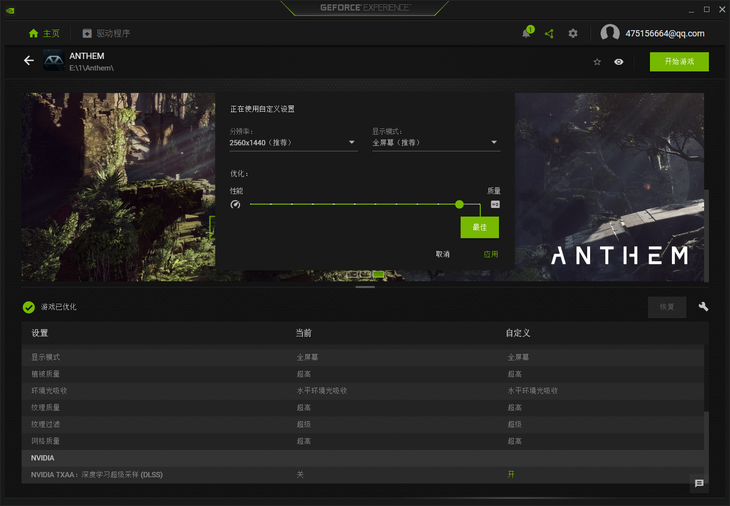This screenshot has width=730, height=506.
Task: Click the share icon
Action: 549,34
